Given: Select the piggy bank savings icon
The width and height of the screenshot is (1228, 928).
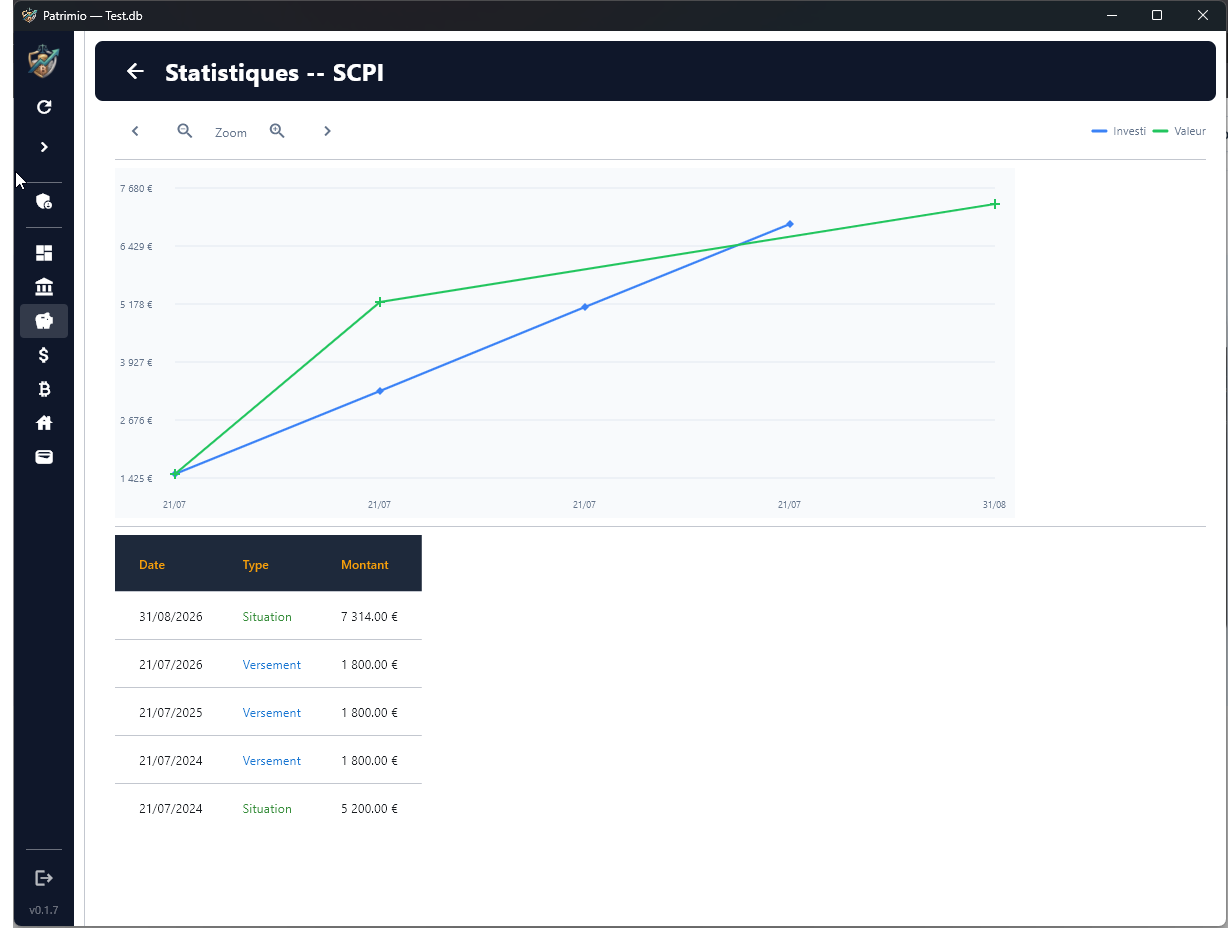Looking at the screenshot, I should point(44,321).
